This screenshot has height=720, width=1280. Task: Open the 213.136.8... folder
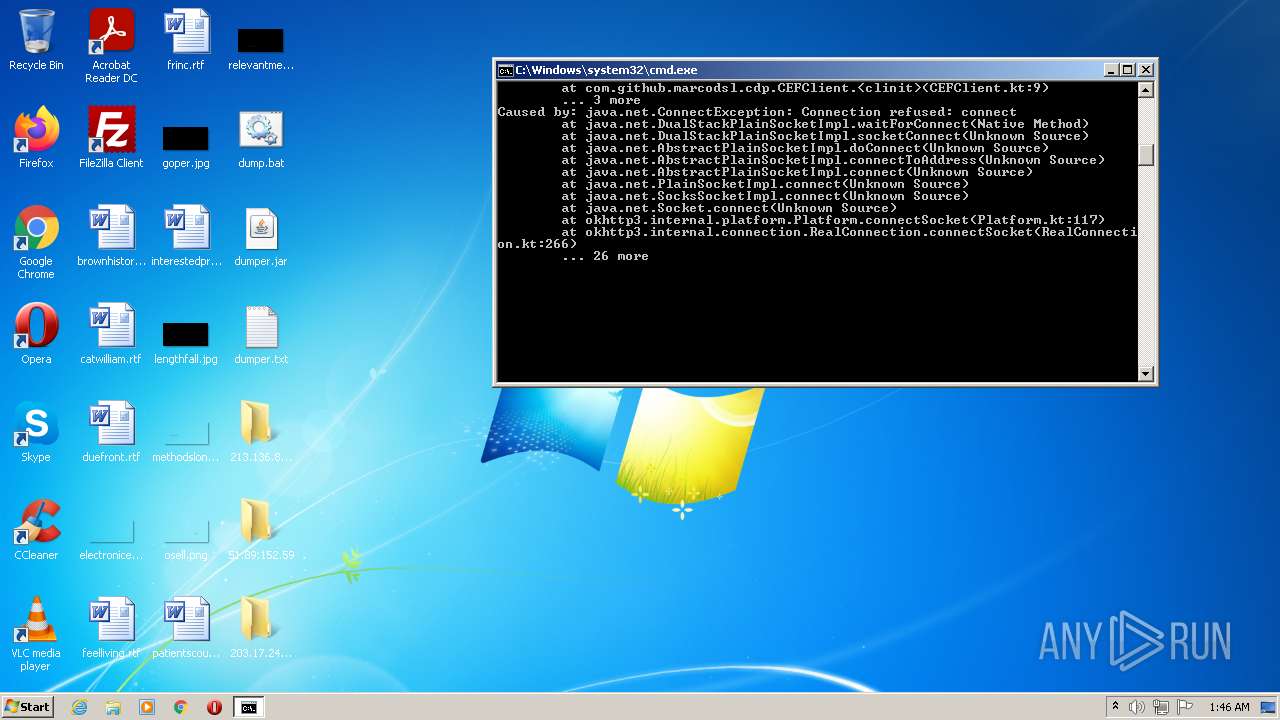(x=261, y=432)
